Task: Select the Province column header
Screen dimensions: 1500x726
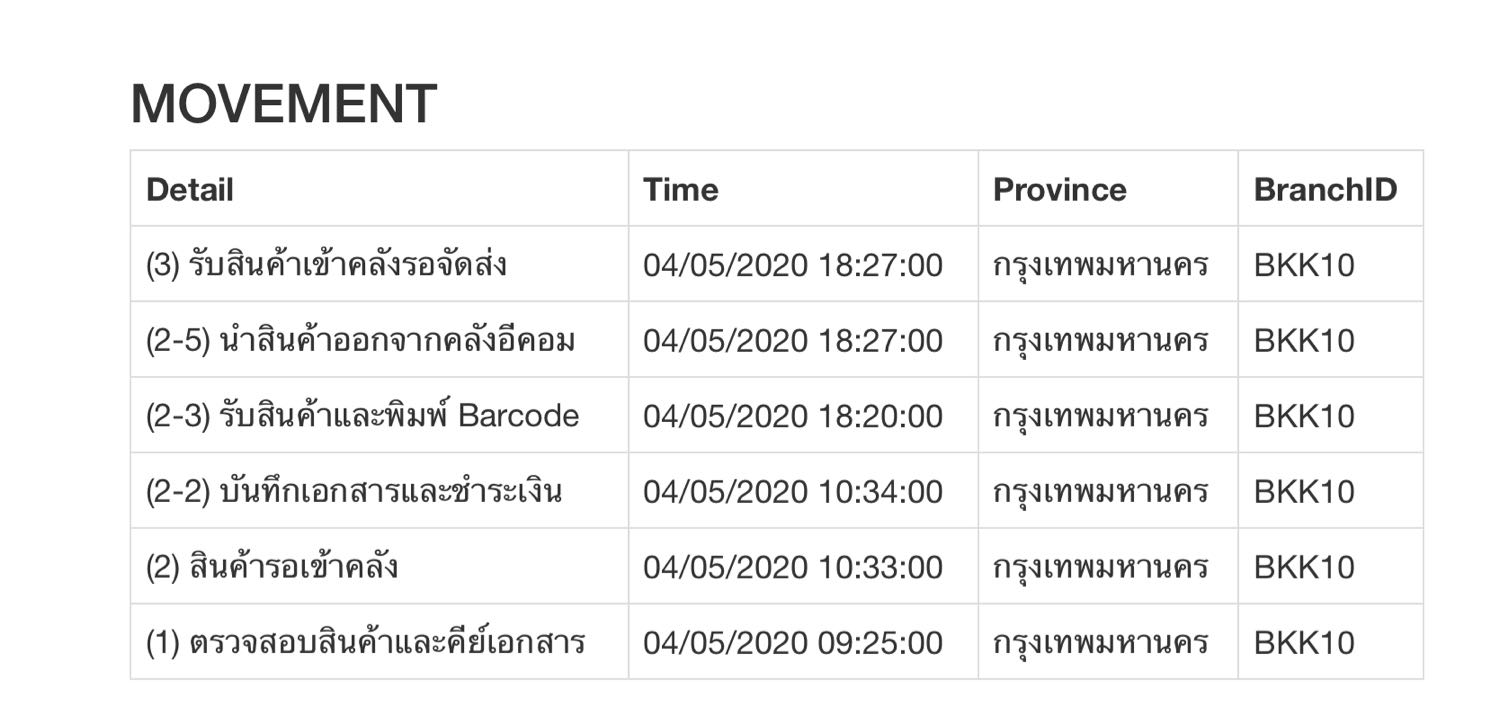Action: [1060, 190]
